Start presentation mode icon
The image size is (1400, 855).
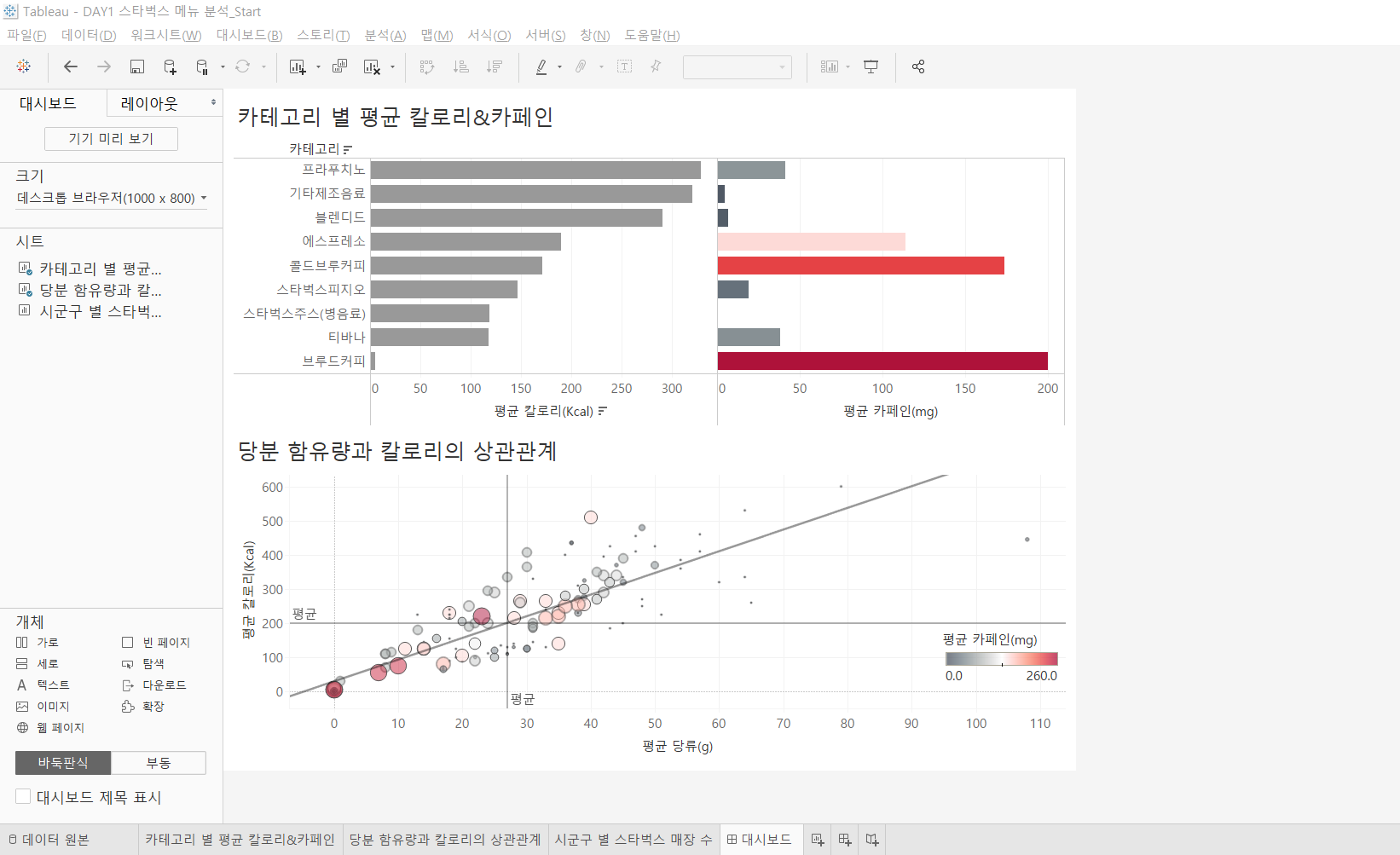tap(871, 66)
